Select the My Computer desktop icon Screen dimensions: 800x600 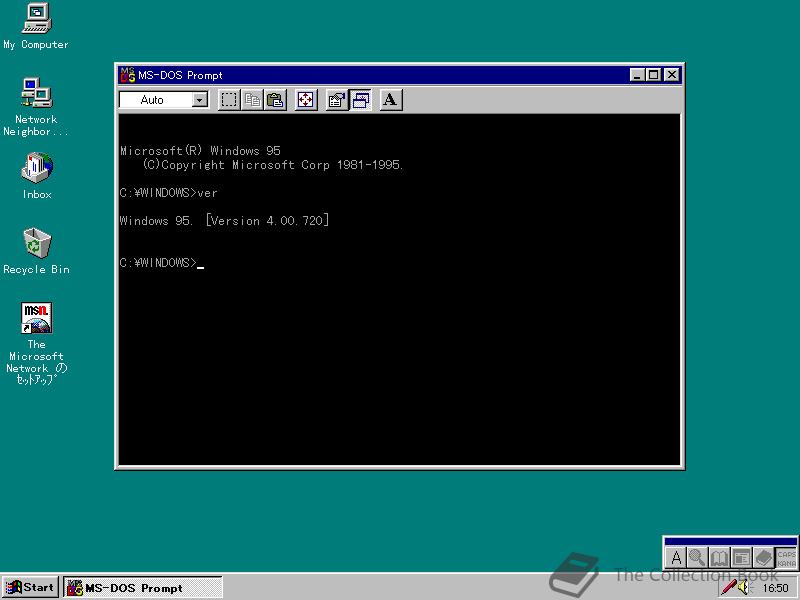tap(36, 27)
